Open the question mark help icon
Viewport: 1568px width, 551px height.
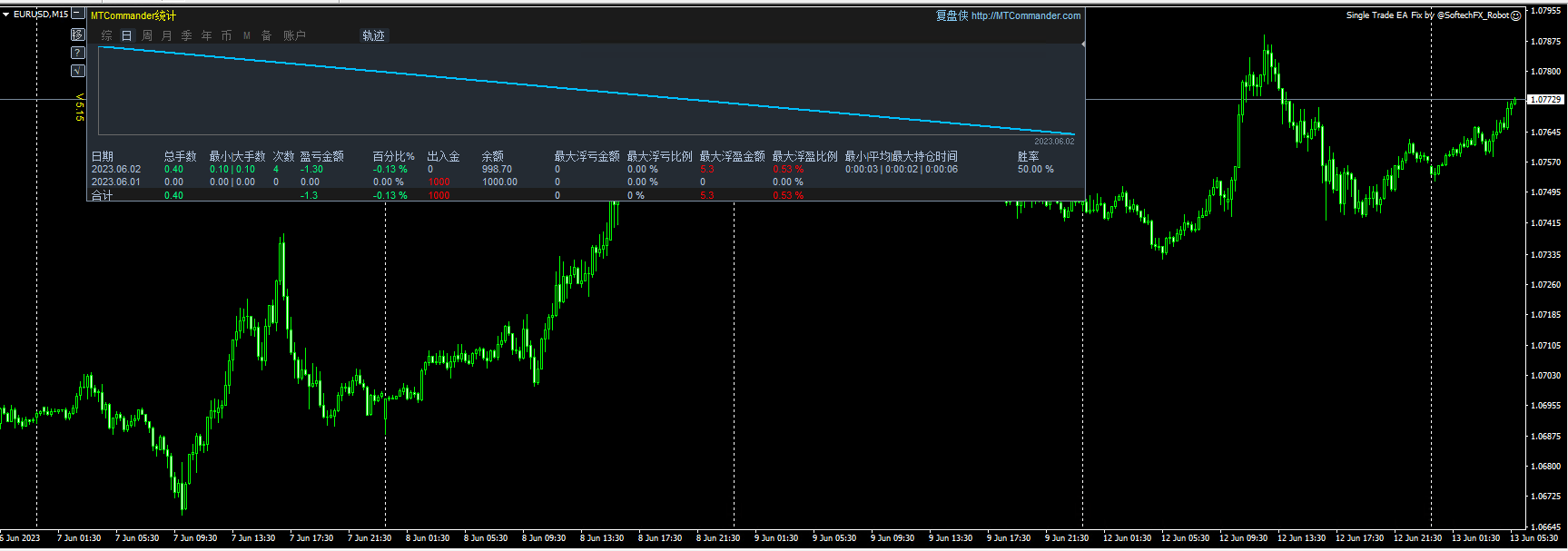[78, 53]
